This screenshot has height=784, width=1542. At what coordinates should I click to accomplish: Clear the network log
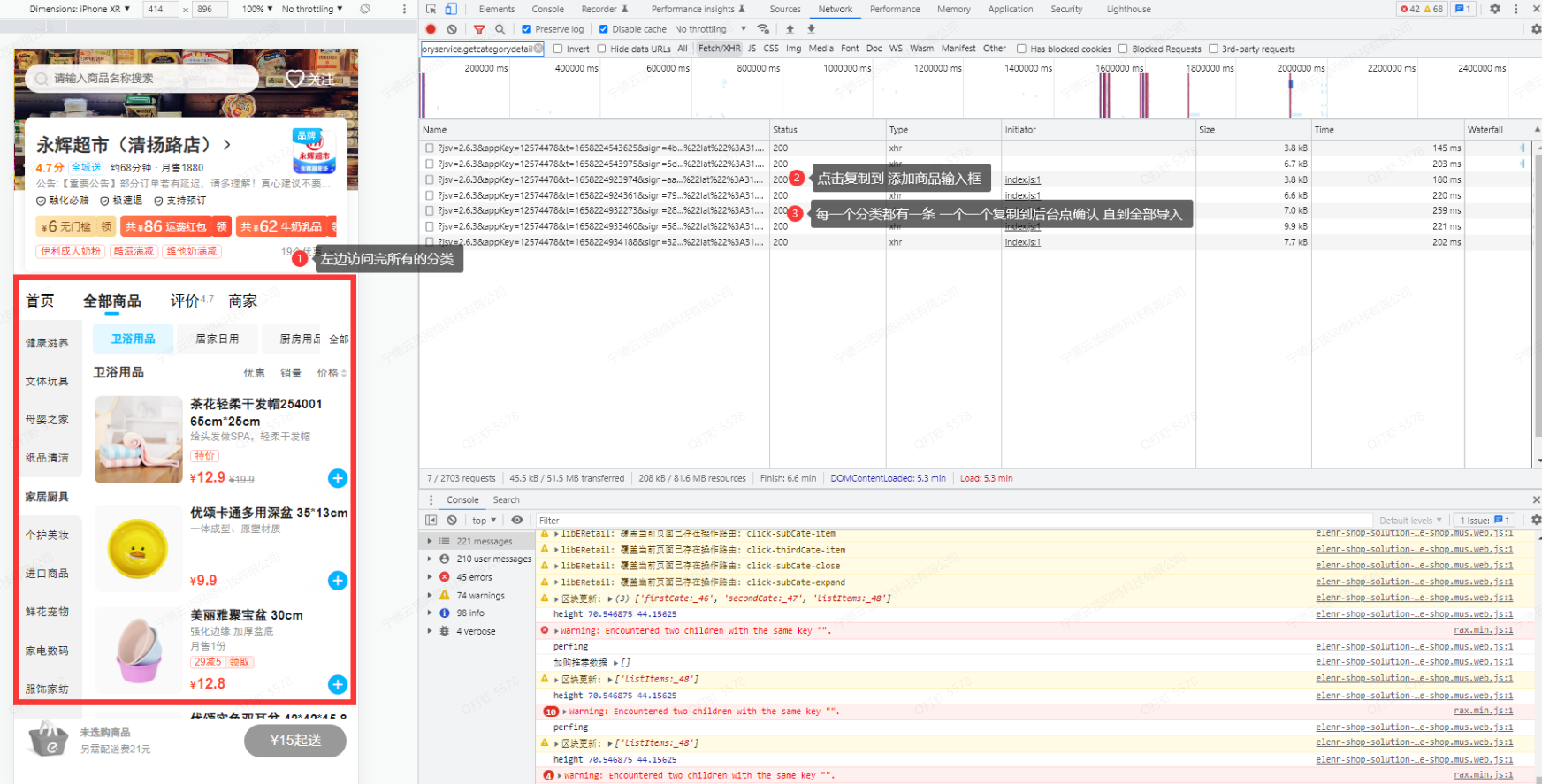tap(452, 29)
